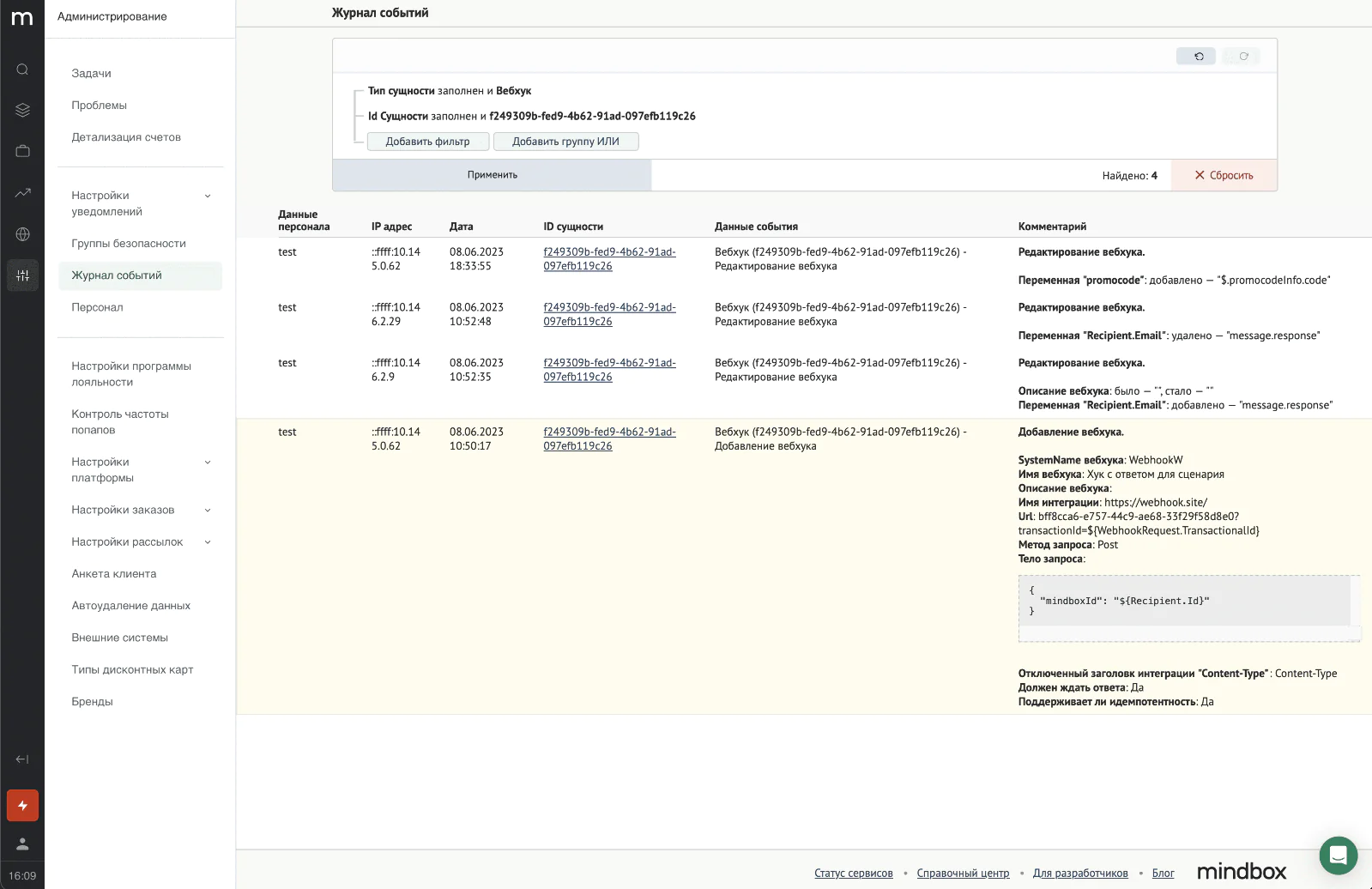Click Добавить фильтр button
Viewport: 1372px width, 889px height.
[428, 142]
